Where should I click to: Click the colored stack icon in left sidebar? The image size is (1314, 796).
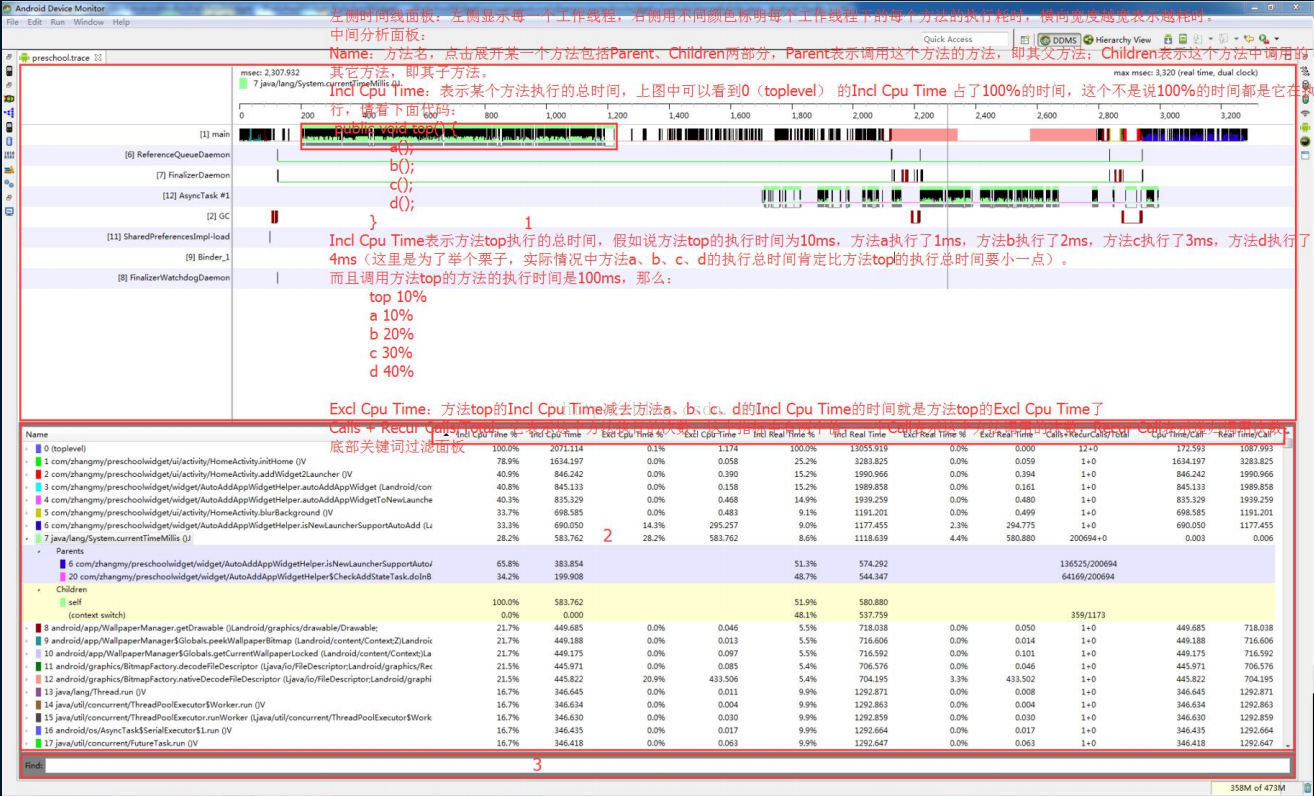tap(9, 170)
